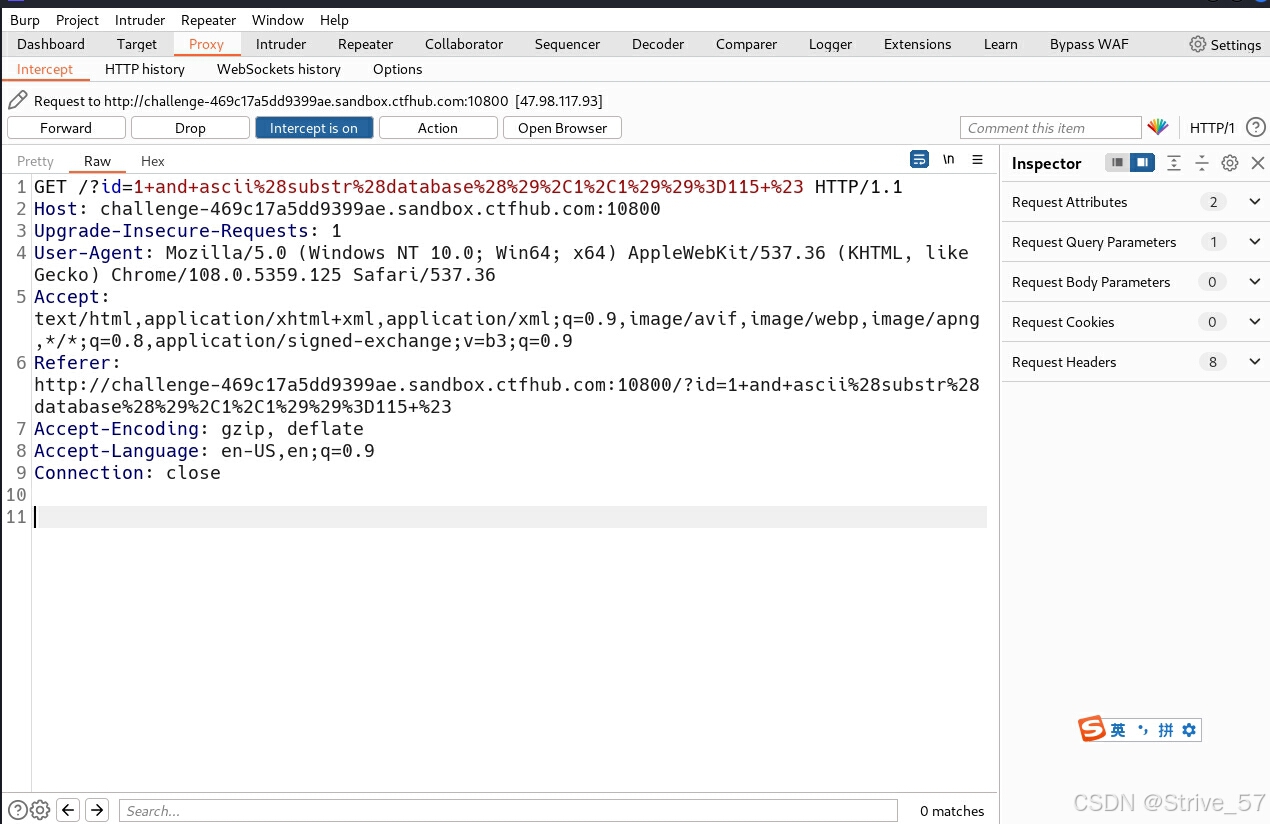Forward the intercepted request

click(66, 128)
